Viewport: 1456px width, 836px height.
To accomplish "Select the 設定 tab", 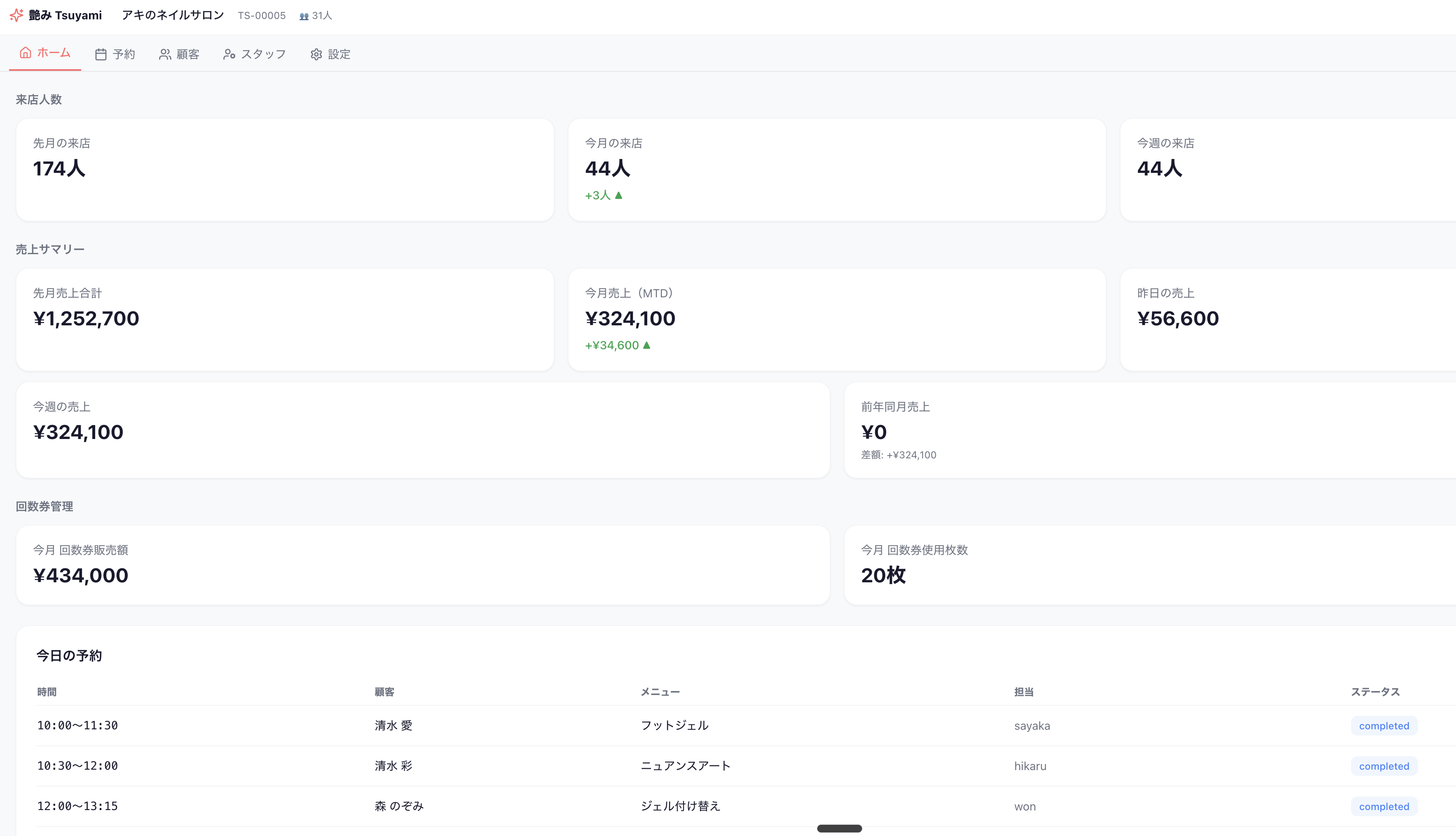I will 330,54.
